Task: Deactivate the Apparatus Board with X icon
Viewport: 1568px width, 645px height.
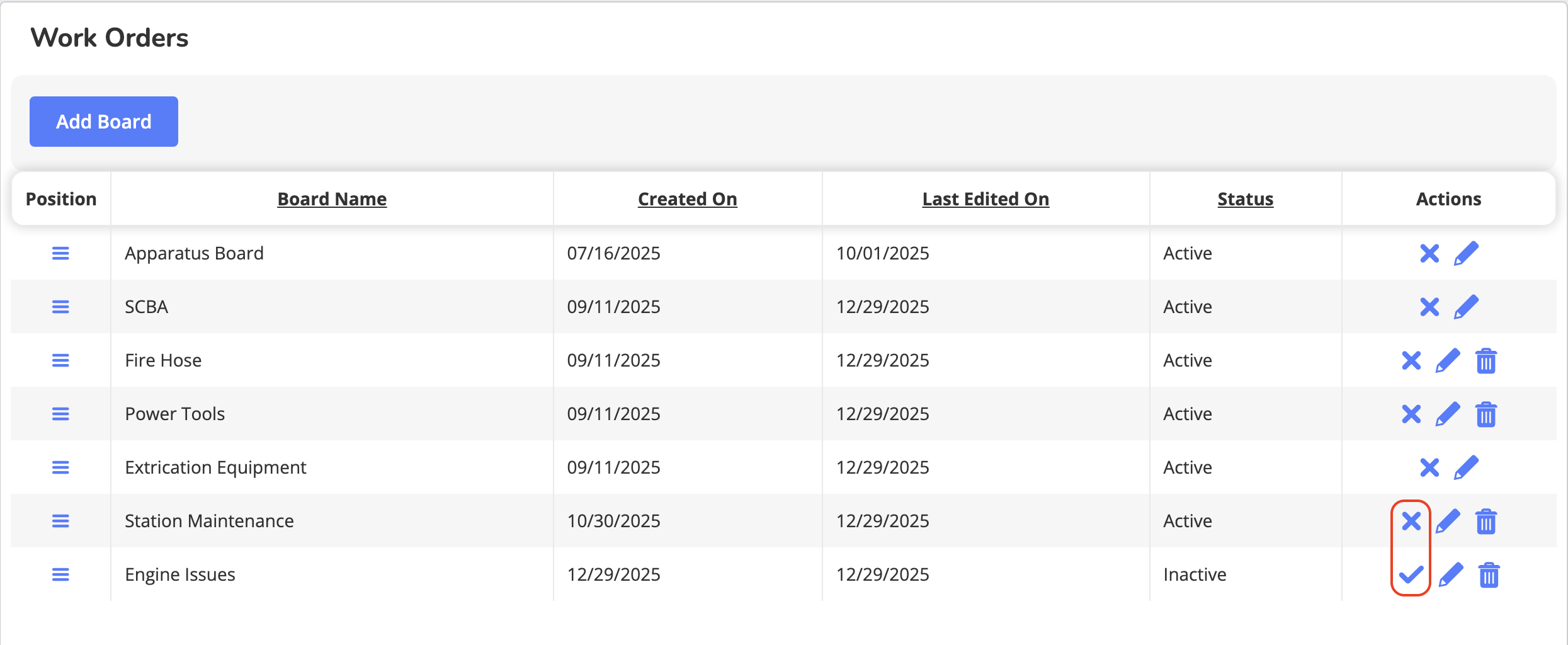Action: click(1429, 253)
